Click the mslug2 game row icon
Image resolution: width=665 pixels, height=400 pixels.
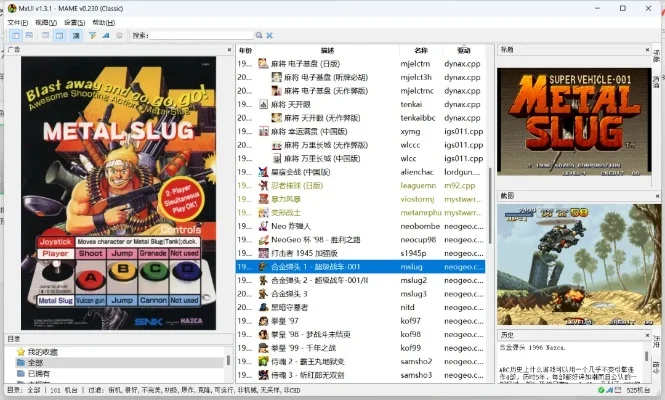(x=263, y=280)
